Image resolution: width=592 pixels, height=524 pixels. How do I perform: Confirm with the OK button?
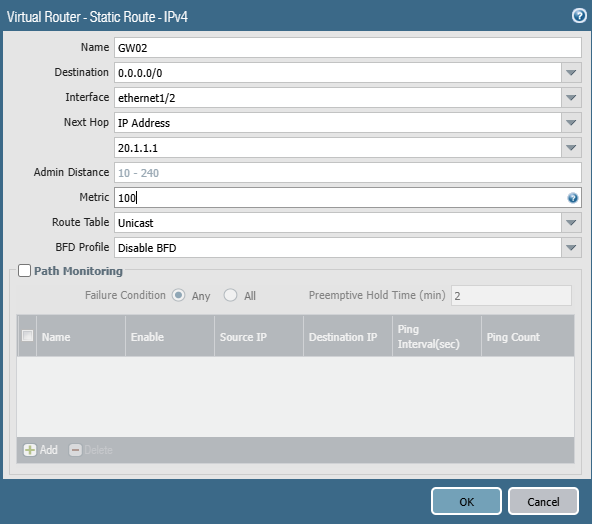pos(466,501)
